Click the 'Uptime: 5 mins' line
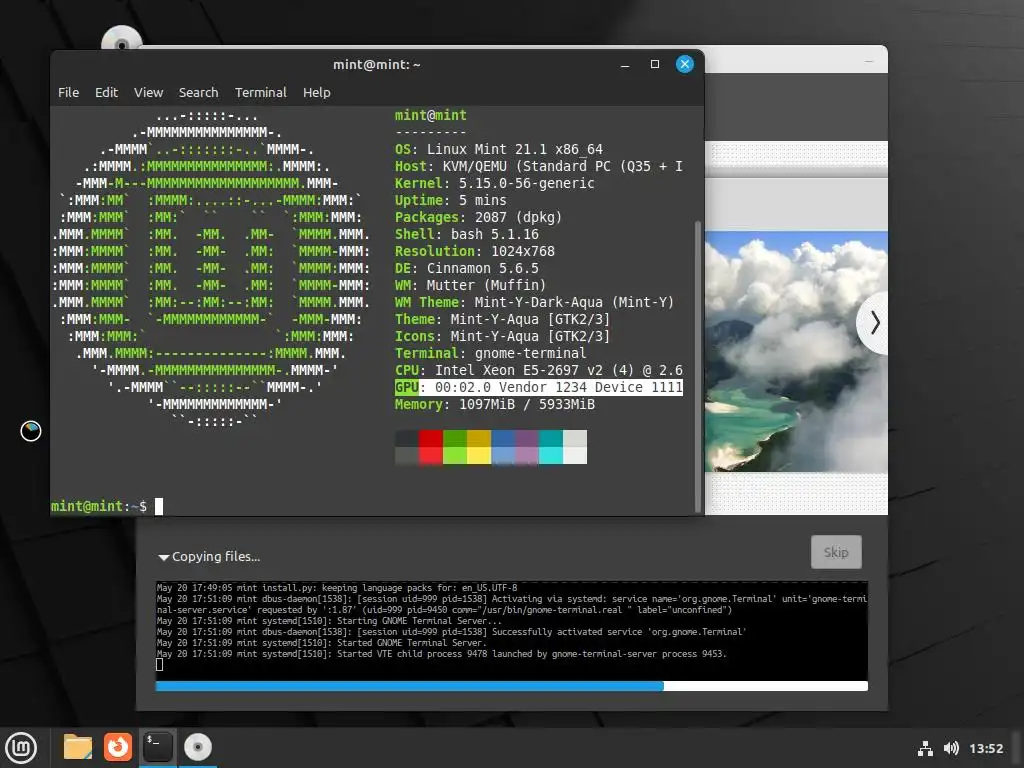This screenshot has height=768, width=1024. 451,200
